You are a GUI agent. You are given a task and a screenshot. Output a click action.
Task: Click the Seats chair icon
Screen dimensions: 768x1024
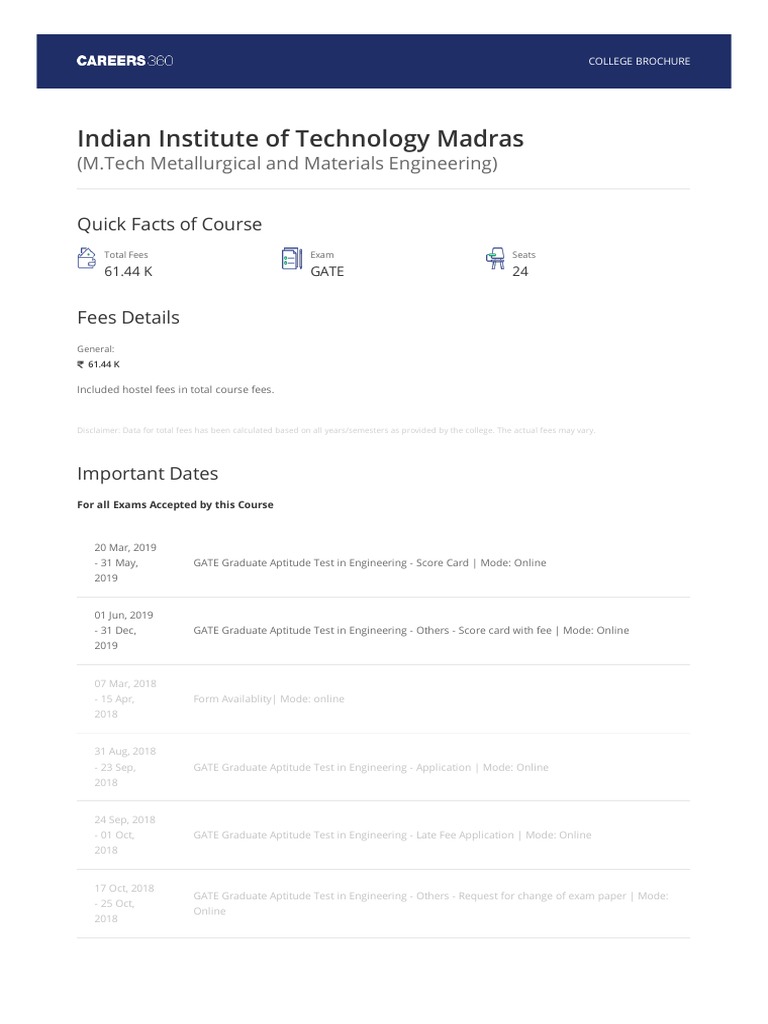click(495, 260)
